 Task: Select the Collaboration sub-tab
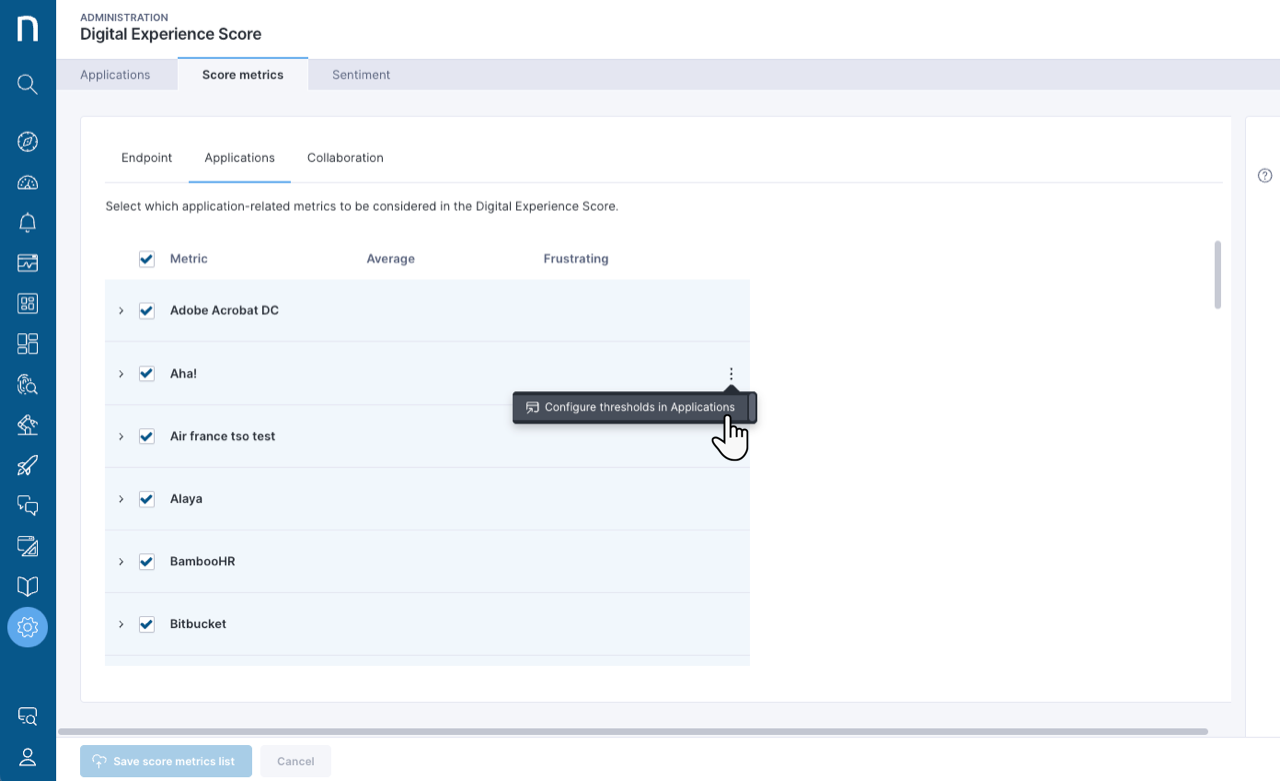(x=345, y=158)
